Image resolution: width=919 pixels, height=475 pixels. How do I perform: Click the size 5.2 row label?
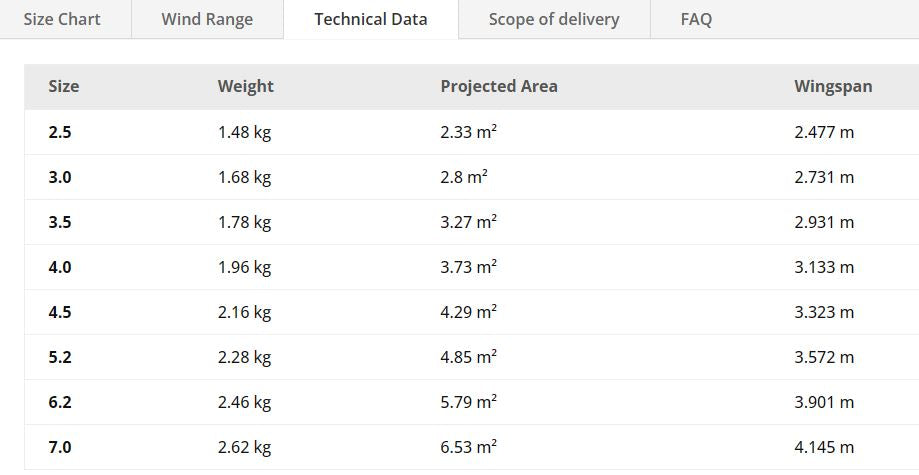tap(60, 357)
